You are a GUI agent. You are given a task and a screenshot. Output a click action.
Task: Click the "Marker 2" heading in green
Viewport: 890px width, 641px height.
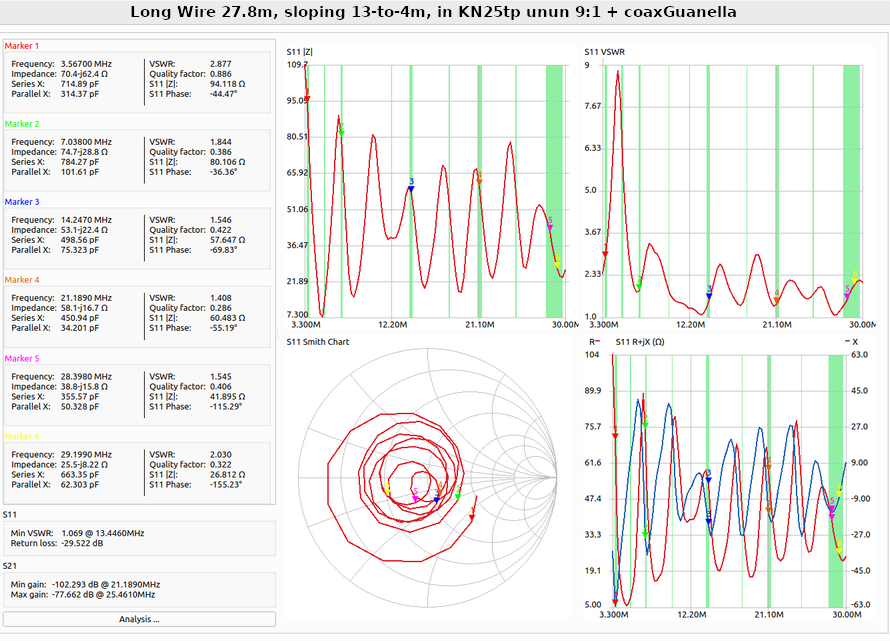[x=22, y=124]
